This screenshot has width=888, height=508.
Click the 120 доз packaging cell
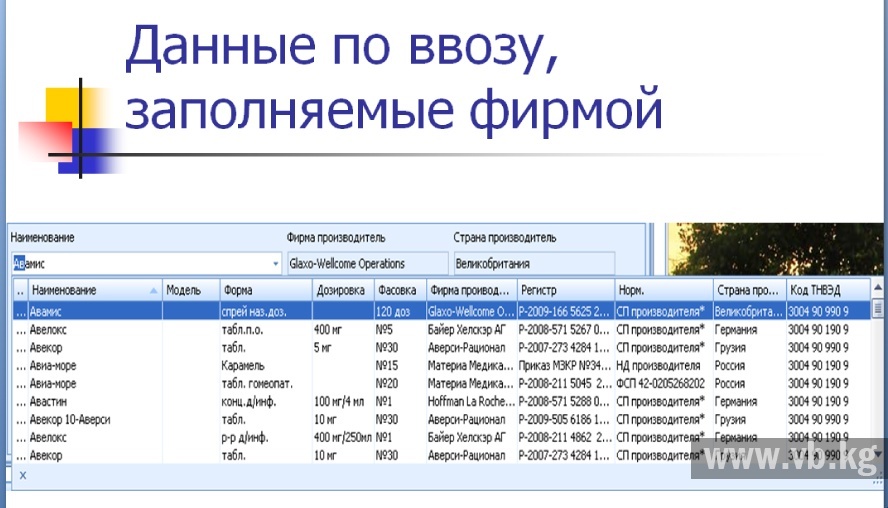click(x=400, y=311)
